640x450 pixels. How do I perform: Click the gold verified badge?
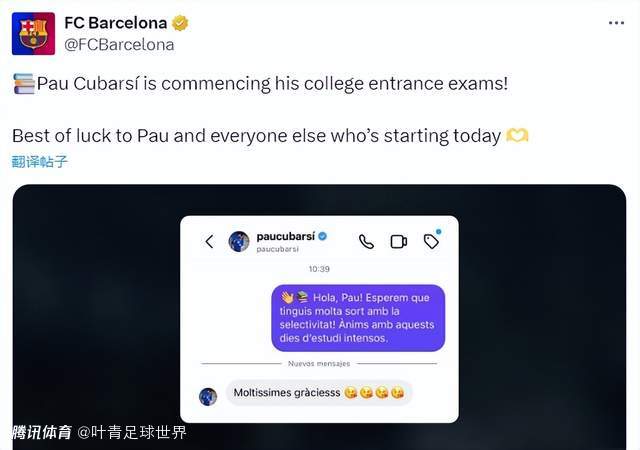pyautogui.click(x=180, y=23)
